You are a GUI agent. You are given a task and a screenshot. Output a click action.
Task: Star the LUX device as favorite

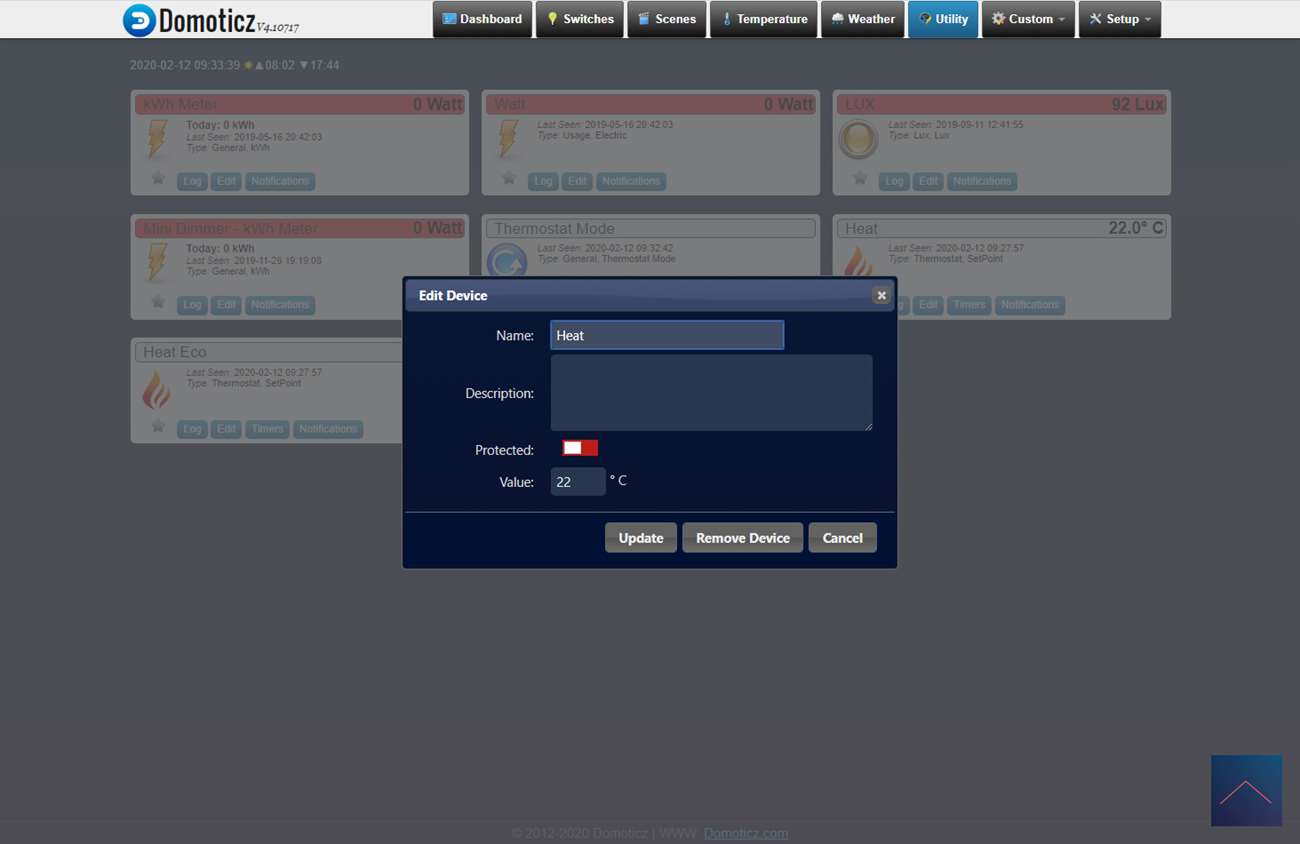860,179
